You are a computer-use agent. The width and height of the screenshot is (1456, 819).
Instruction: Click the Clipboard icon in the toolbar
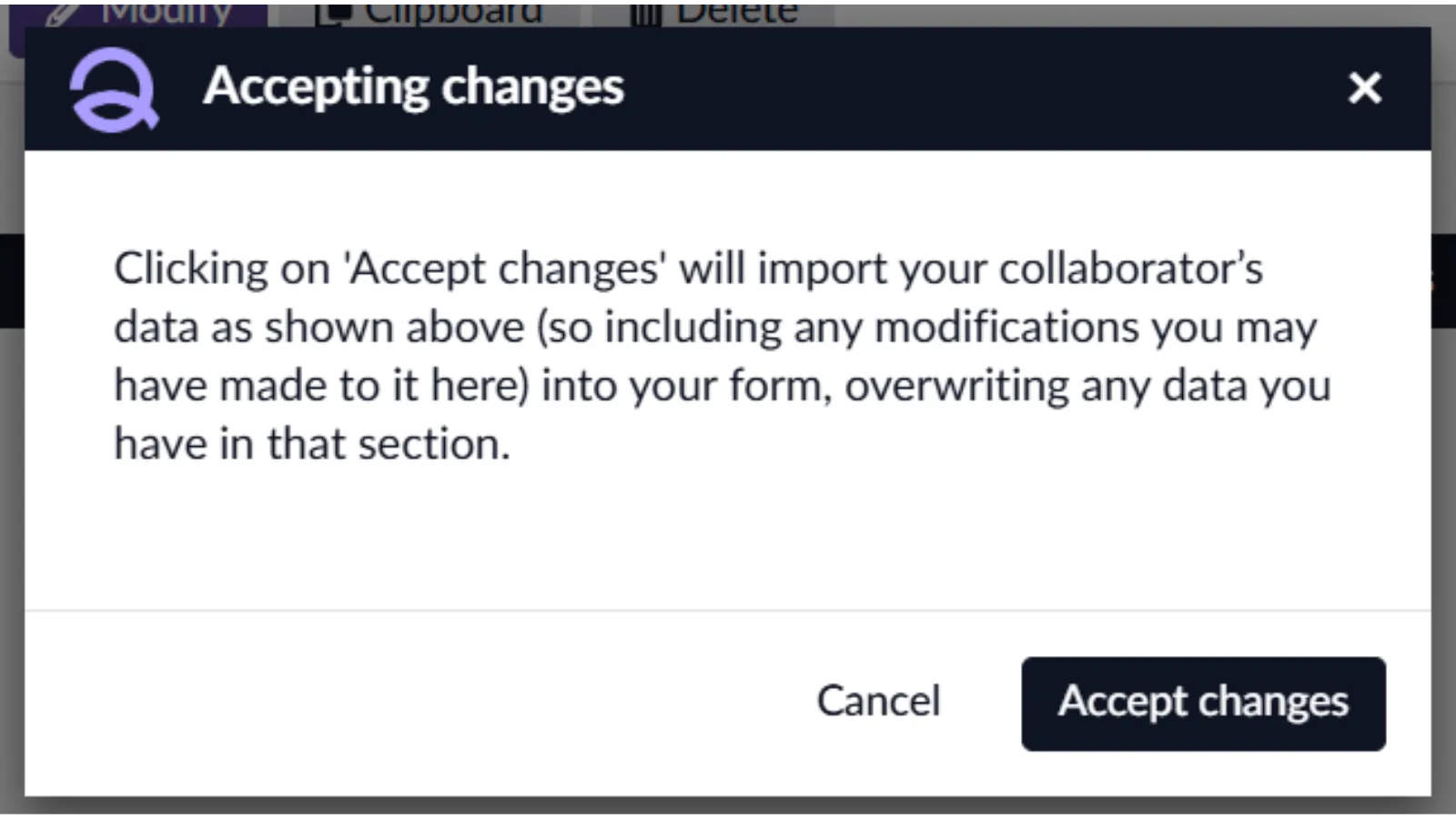[332, 13]
